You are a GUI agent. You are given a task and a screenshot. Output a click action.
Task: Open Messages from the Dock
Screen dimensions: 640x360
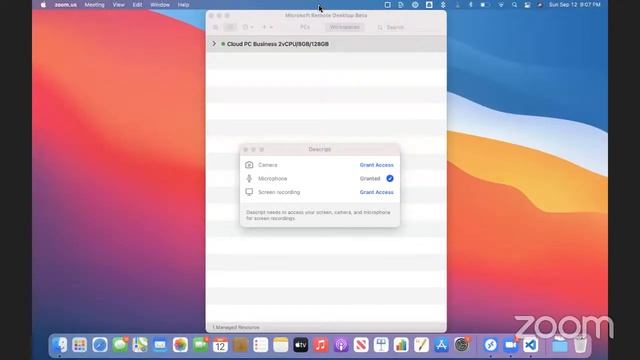(x=120, y=345)
